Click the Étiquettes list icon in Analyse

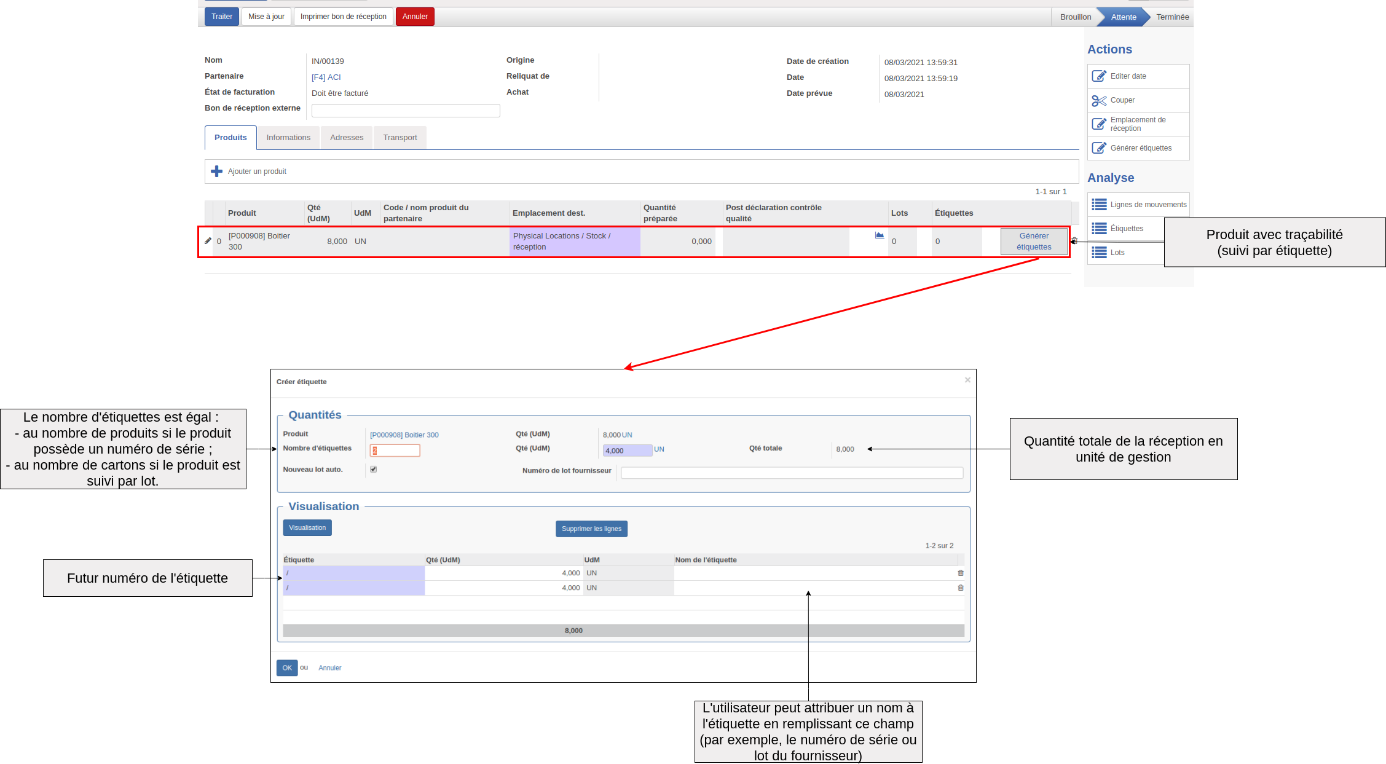click(x=1099, y=228)
